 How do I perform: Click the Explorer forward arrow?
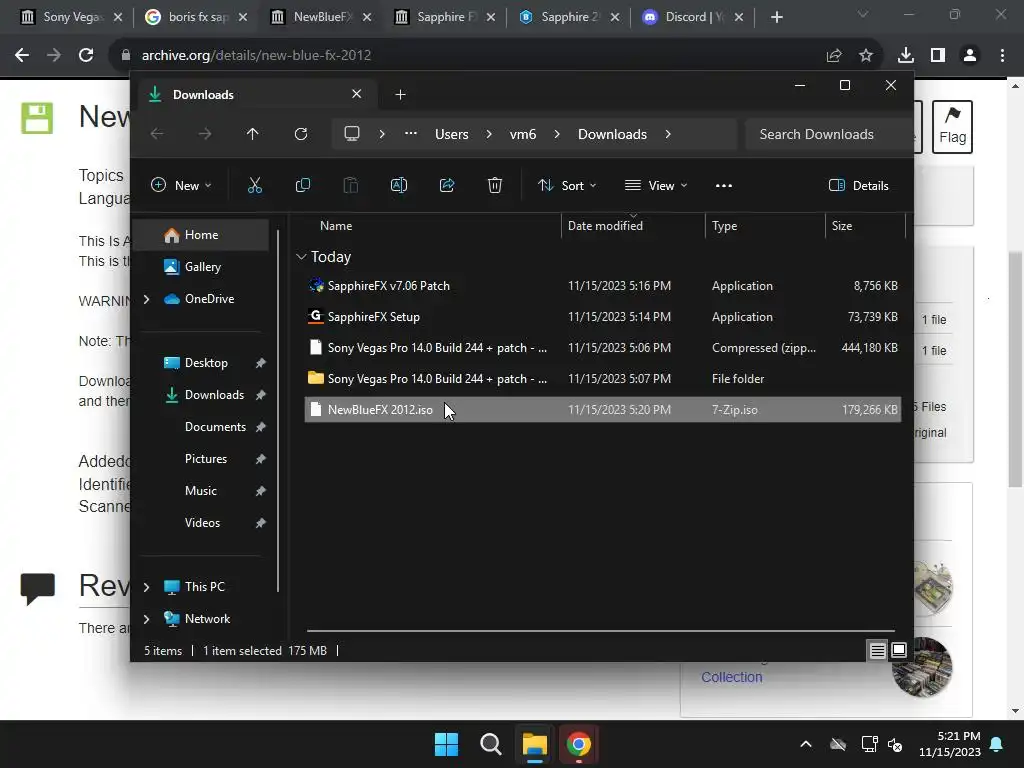[x=205, y=134]
